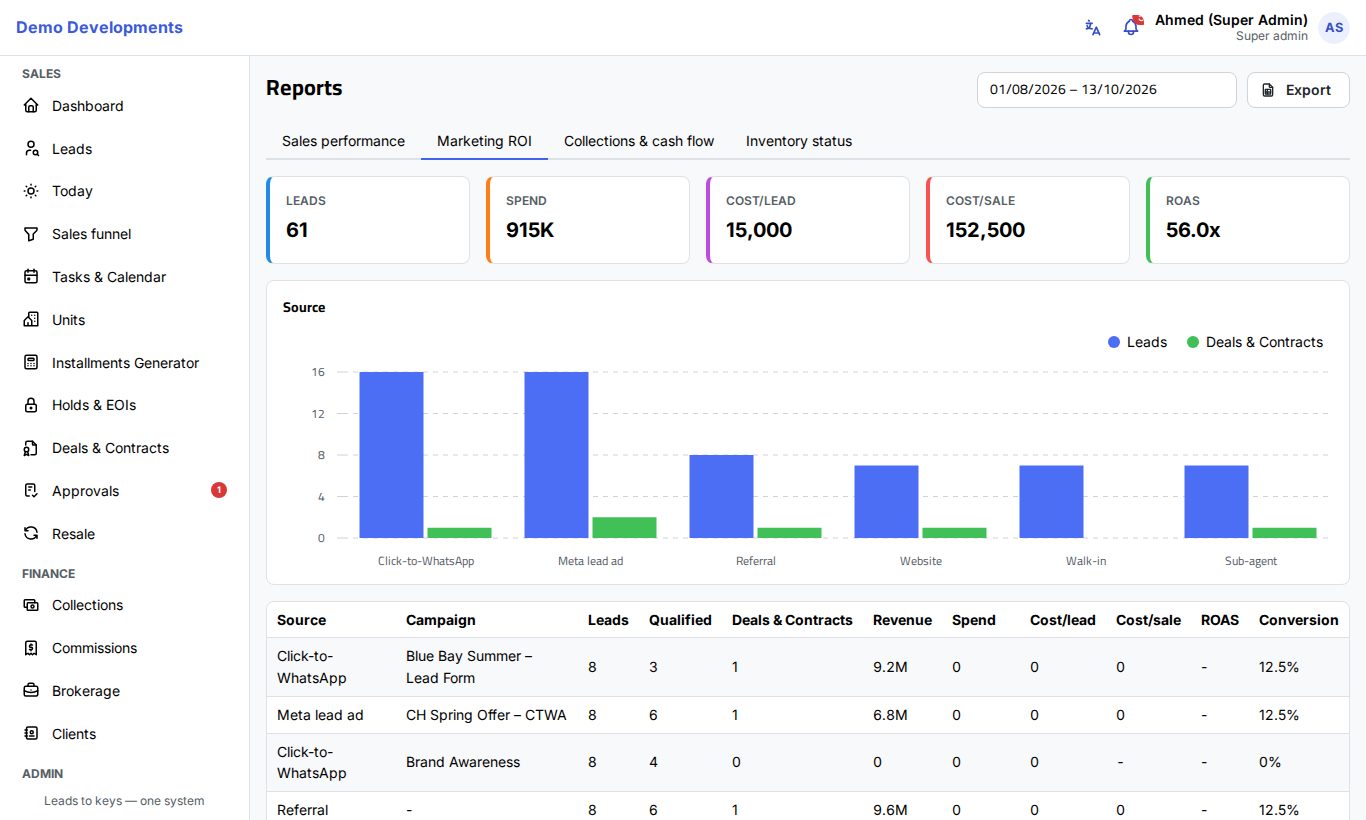Toggle the Leads series in chart legend
Screen dimensions: 1366x820
1137,342
